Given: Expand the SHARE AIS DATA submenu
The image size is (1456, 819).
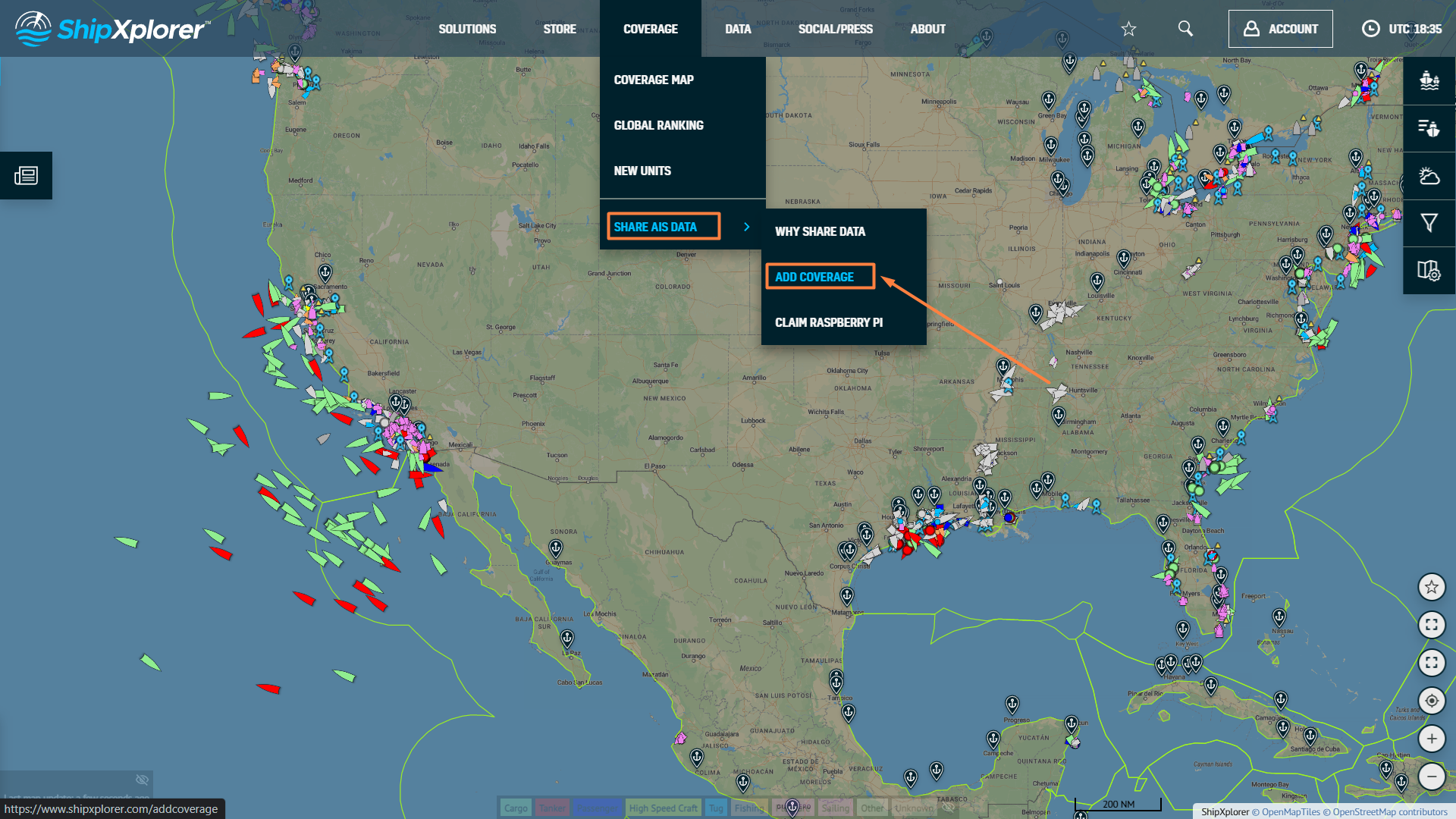Looking at the screenshot, I should pyautogui.click(x=664, y=226).
